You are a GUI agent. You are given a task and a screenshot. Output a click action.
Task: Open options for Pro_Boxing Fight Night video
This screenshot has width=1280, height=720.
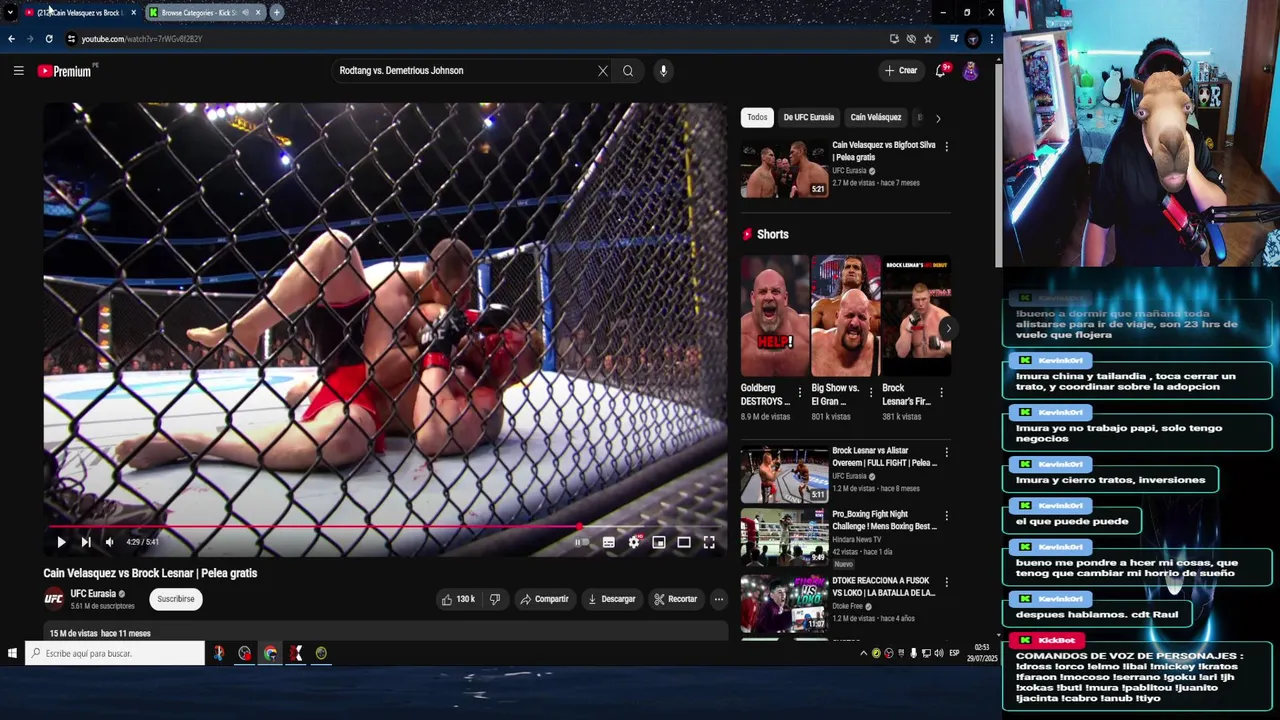[x=946, y=516]
